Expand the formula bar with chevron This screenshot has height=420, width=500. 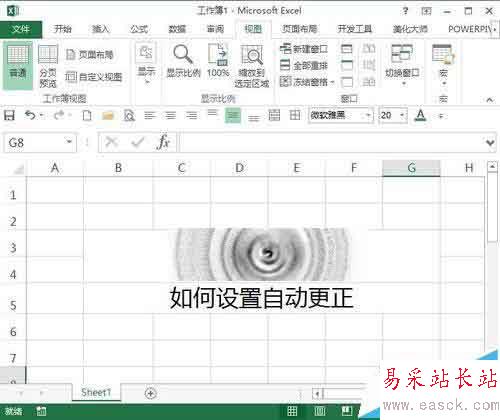tap(490, 143)
